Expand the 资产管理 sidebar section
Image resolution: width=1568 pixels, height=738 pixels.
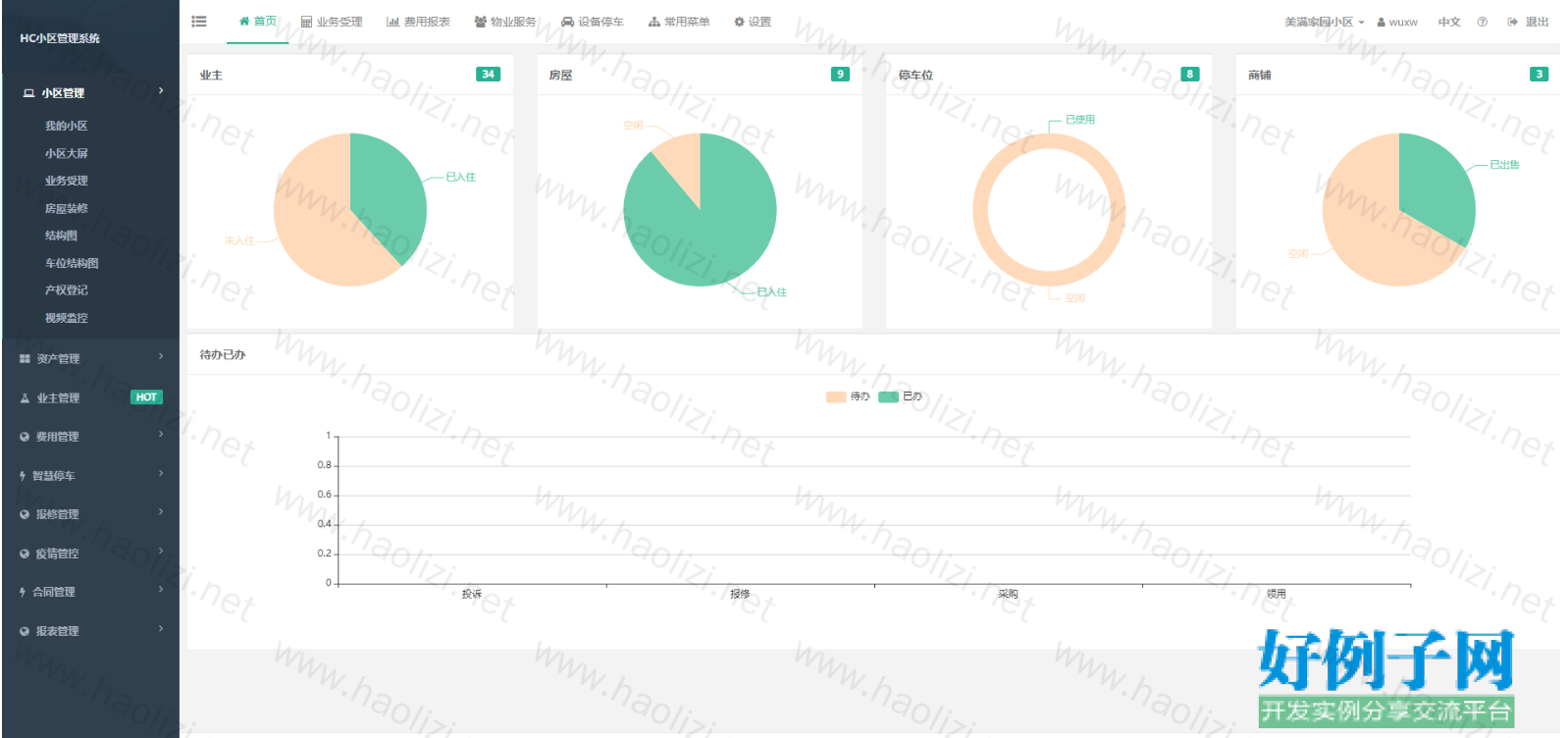(x=90, y=359)
